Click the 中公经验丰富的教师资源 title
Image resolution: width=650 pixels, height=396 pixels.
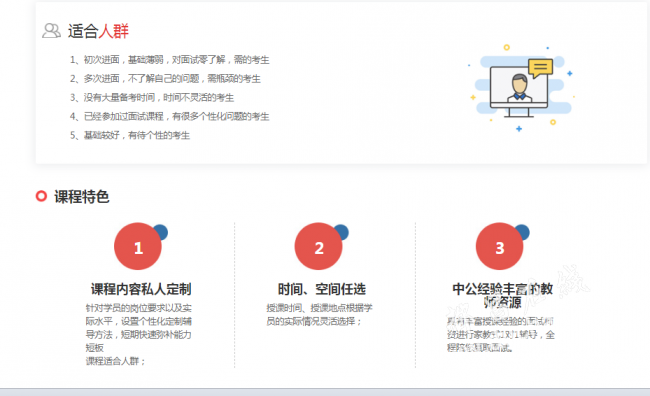(x=502, y=296)
